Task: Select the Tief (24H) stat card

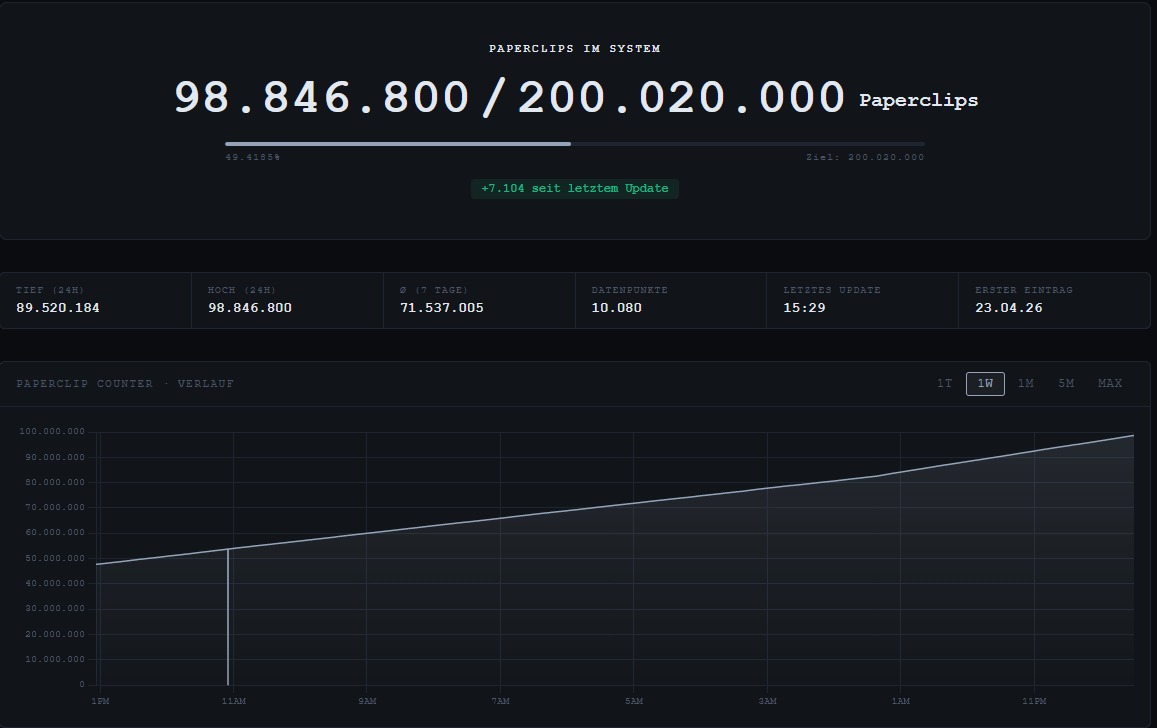Action: (x=96, y=300)
